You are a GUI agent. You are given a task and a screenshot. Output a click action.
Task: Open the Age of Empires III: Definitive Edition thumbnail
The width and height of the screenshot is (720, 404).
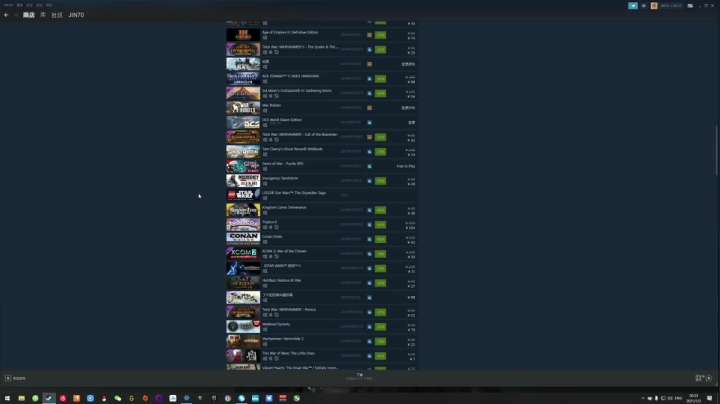click(x=243, y=35)
